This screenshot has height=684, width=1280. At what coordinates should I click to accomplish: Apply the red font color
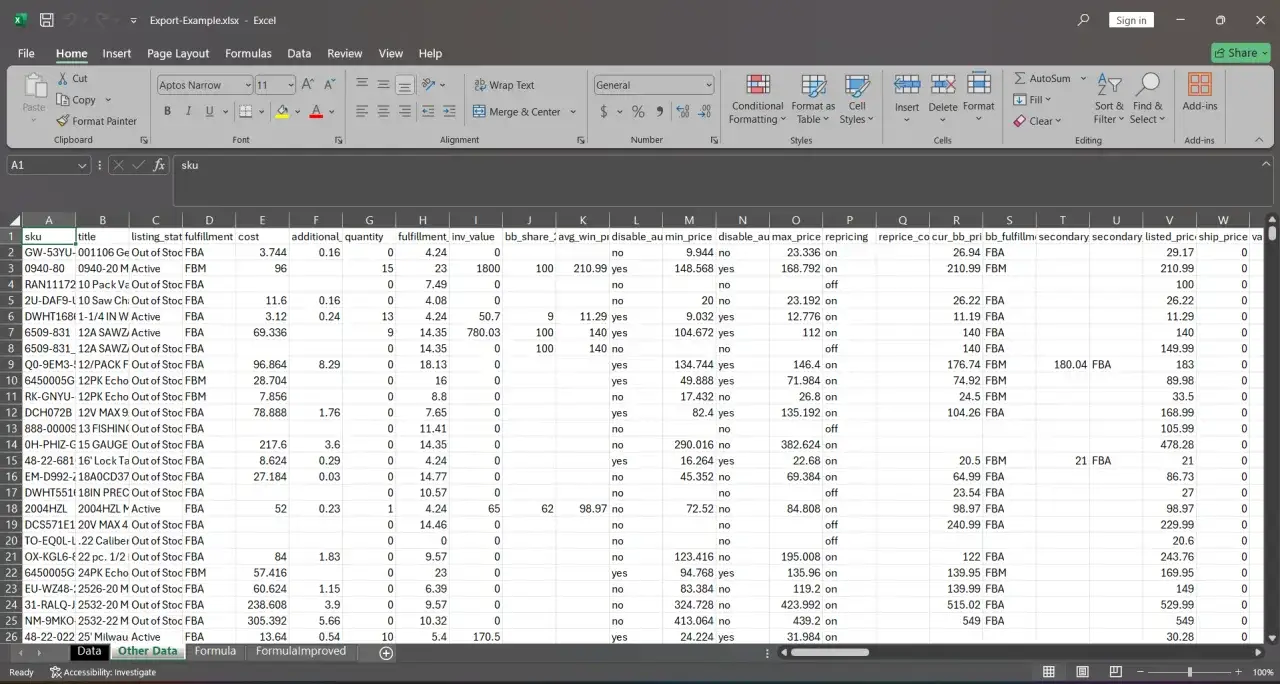pos(316,111)
